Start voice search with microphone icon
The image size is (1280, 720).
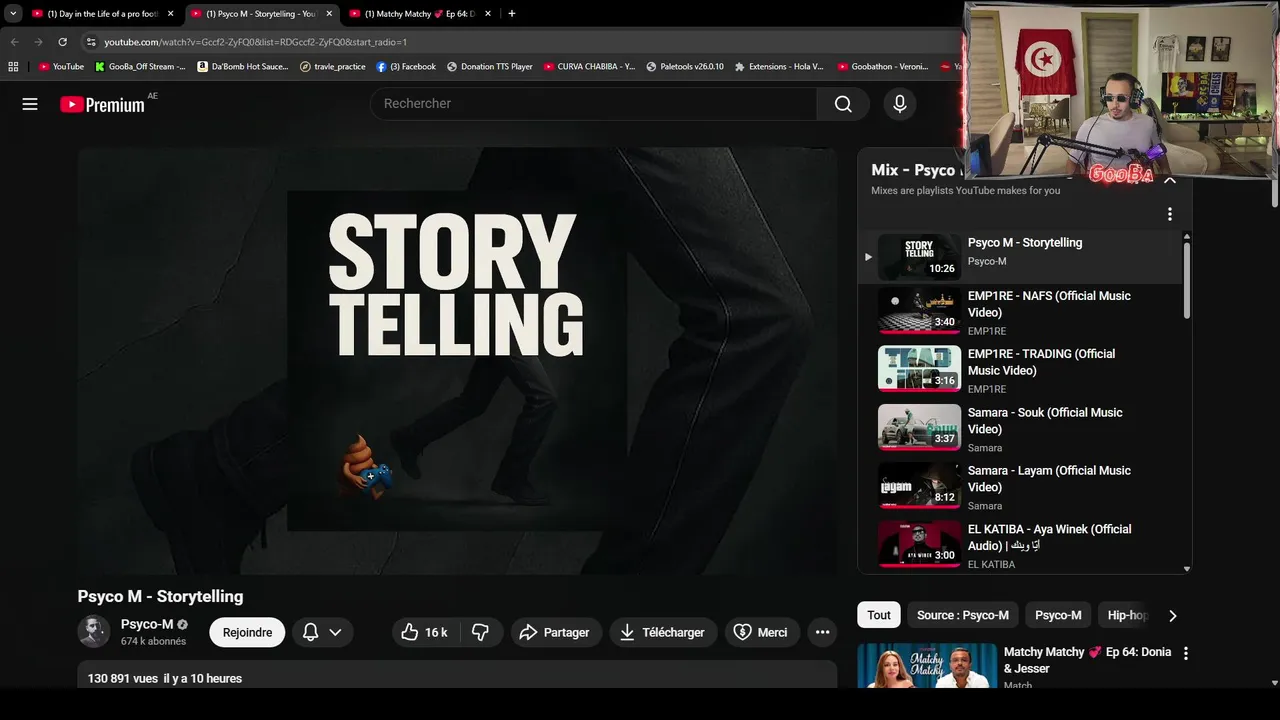coord(900,104)
